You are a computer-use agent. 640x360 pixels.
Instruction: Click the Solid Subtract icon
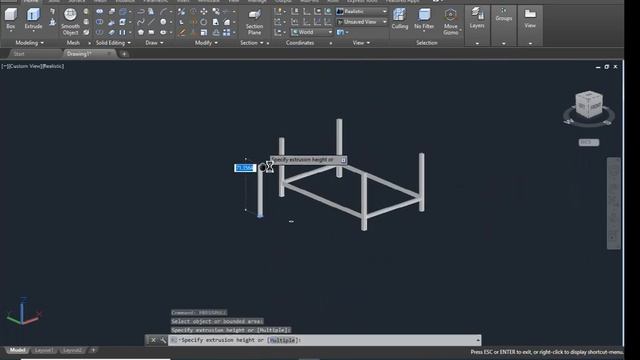tap(99, 22)
